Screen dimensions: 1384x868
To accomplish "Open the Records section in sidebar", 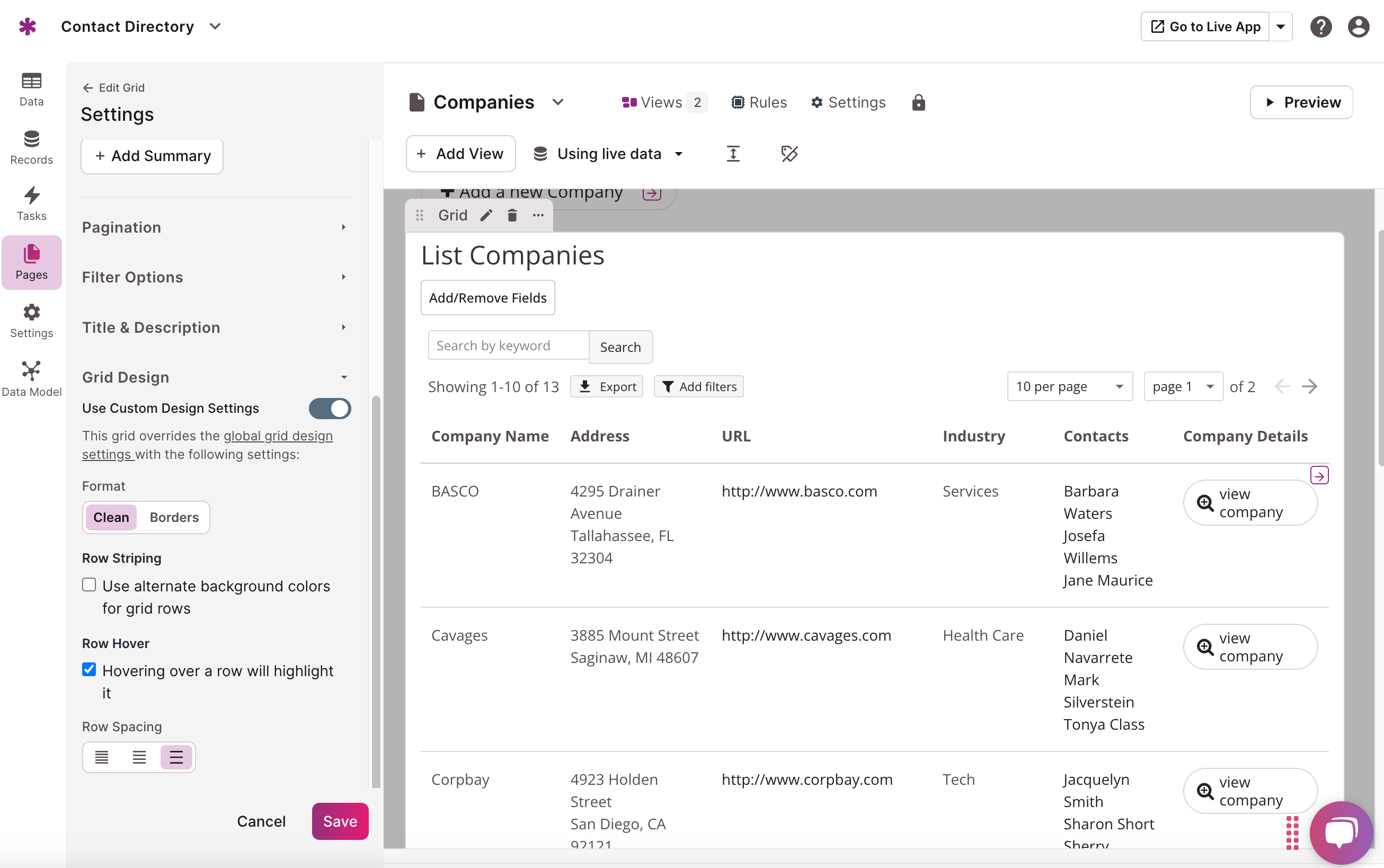I will [32, 148].
